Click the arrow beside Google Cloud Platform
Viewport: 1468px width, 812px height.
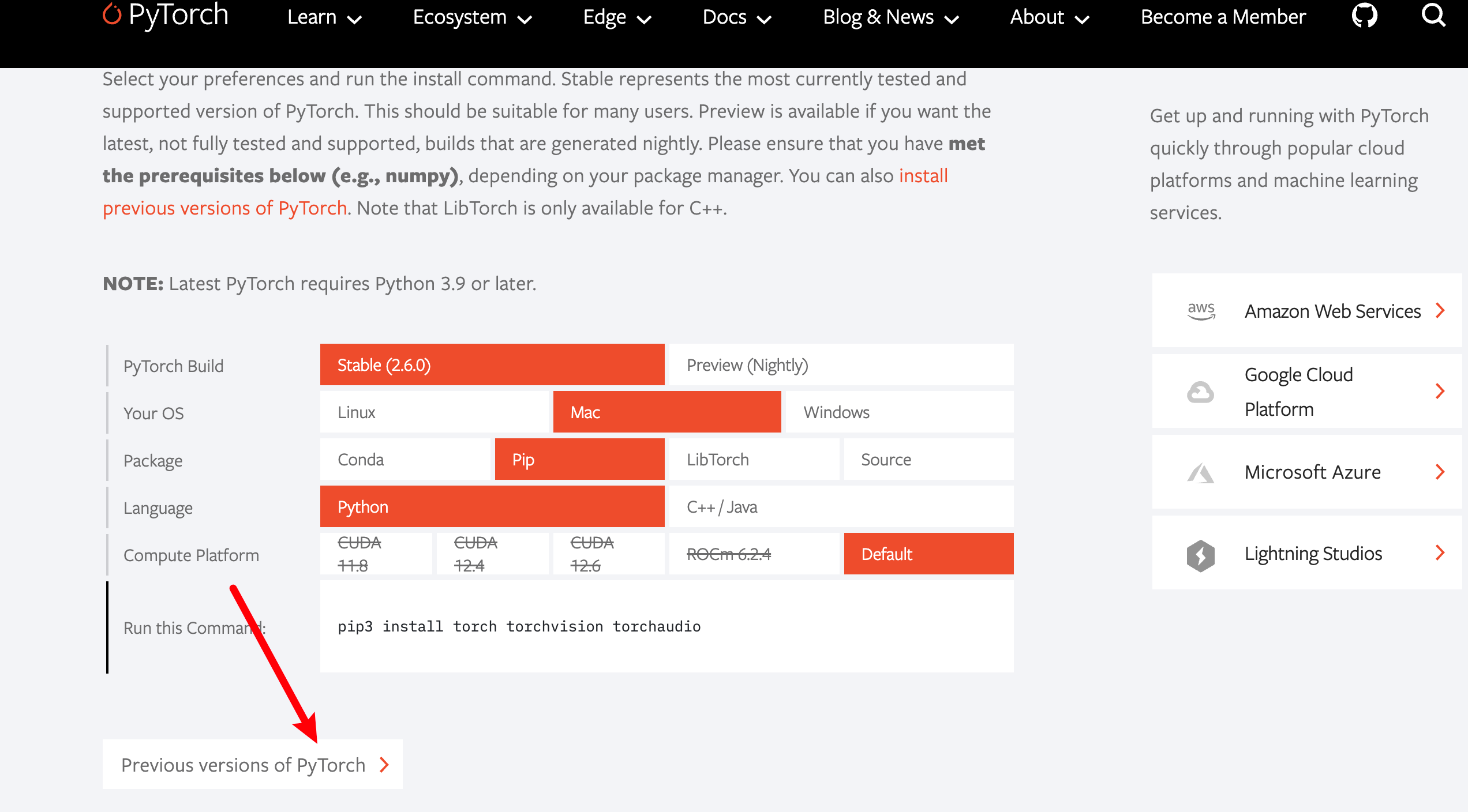(x=1440, y=391)
